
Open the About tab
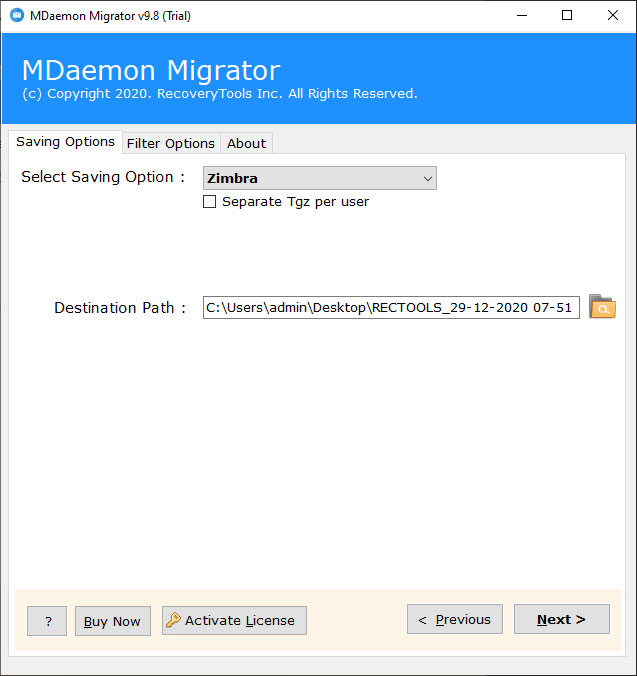[x=247, y=143]
